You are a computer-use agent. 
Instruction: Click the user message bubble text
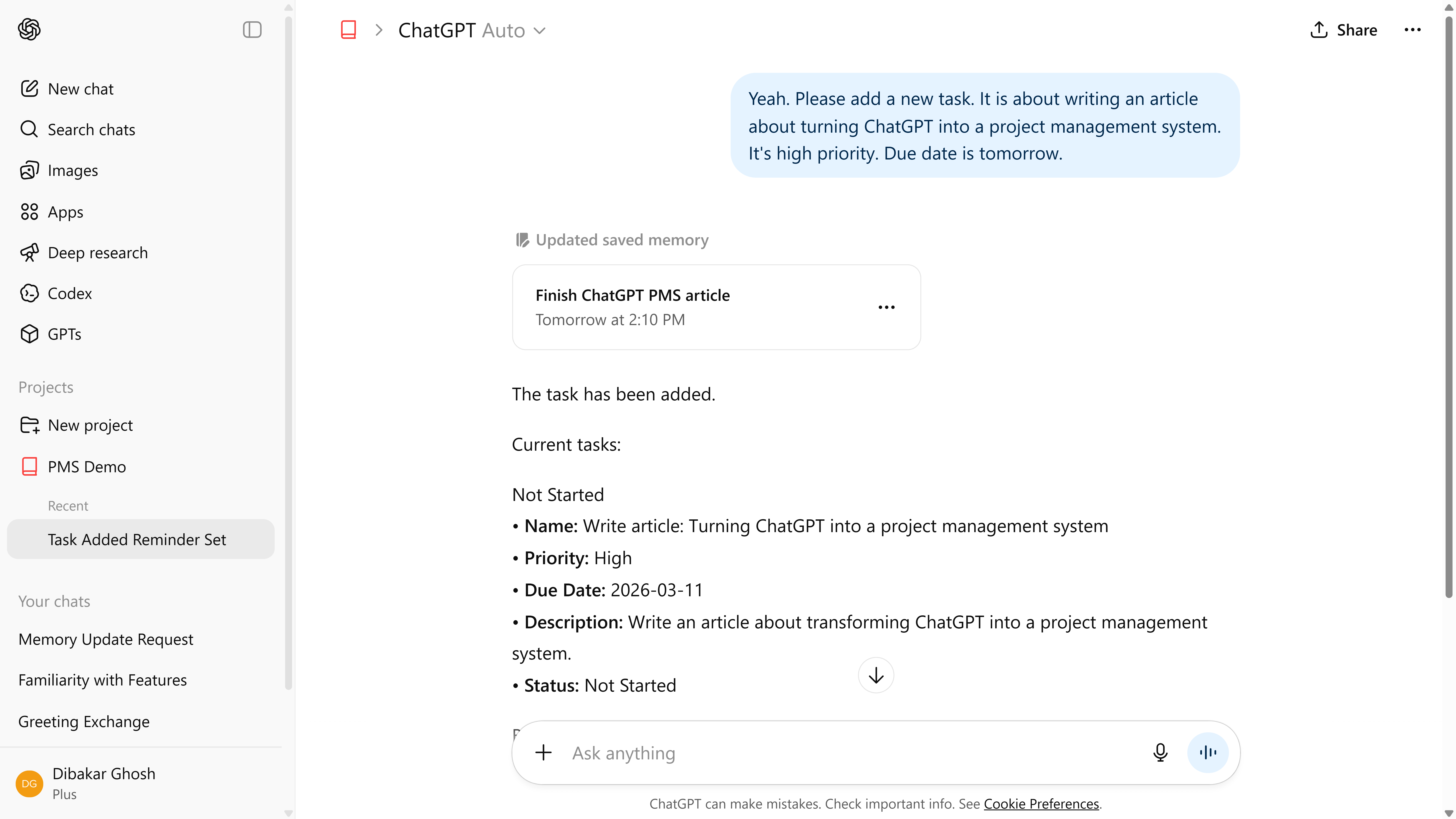985,126
